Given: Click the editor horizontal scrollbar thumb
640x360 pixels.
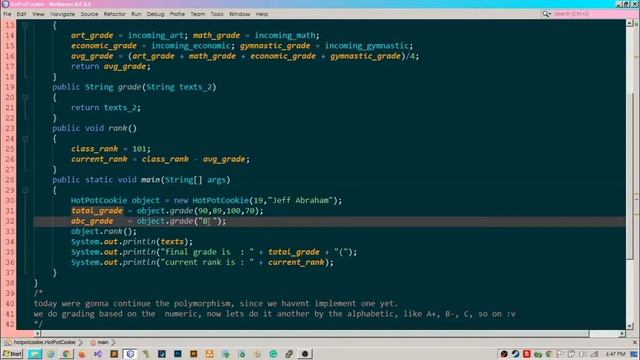Looking at the screenshot, I should (x=315, y=333).
